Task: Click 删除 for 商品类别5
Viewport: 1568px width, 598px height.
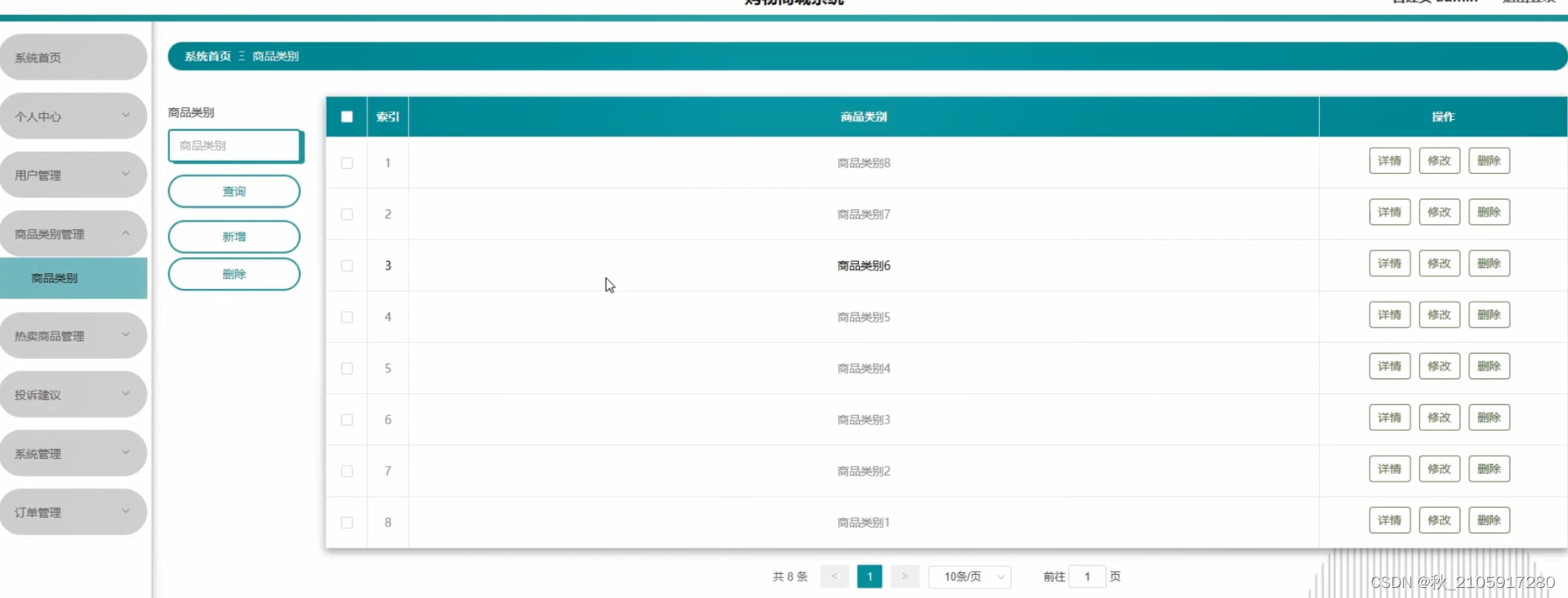Action: pyautogui.click(x=1489, y=315)
